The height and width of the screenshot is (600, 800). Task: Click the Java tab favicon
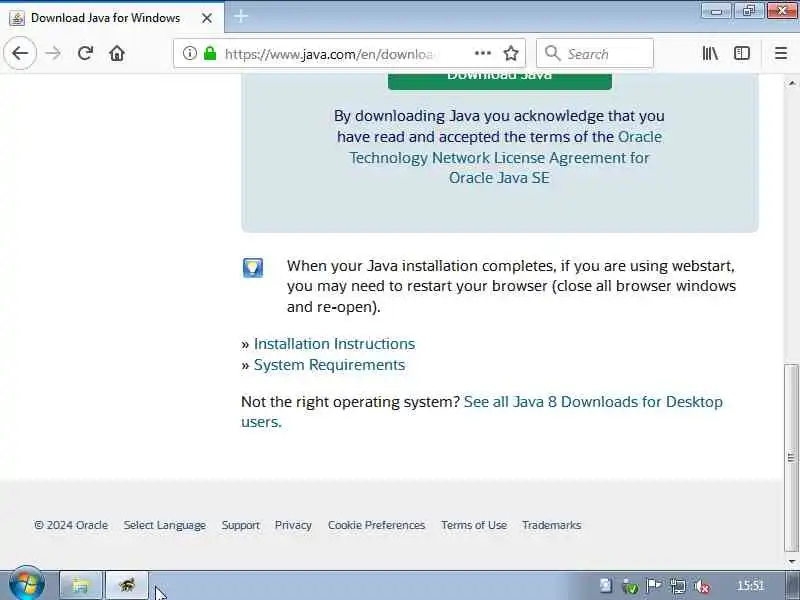[17, 18]
